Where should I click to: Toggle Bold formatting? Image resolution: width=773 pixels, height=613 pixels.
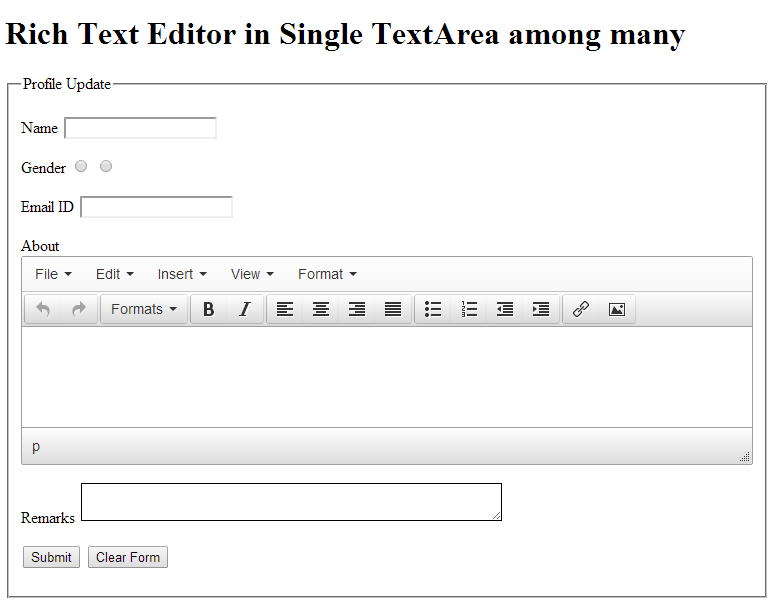209,309
